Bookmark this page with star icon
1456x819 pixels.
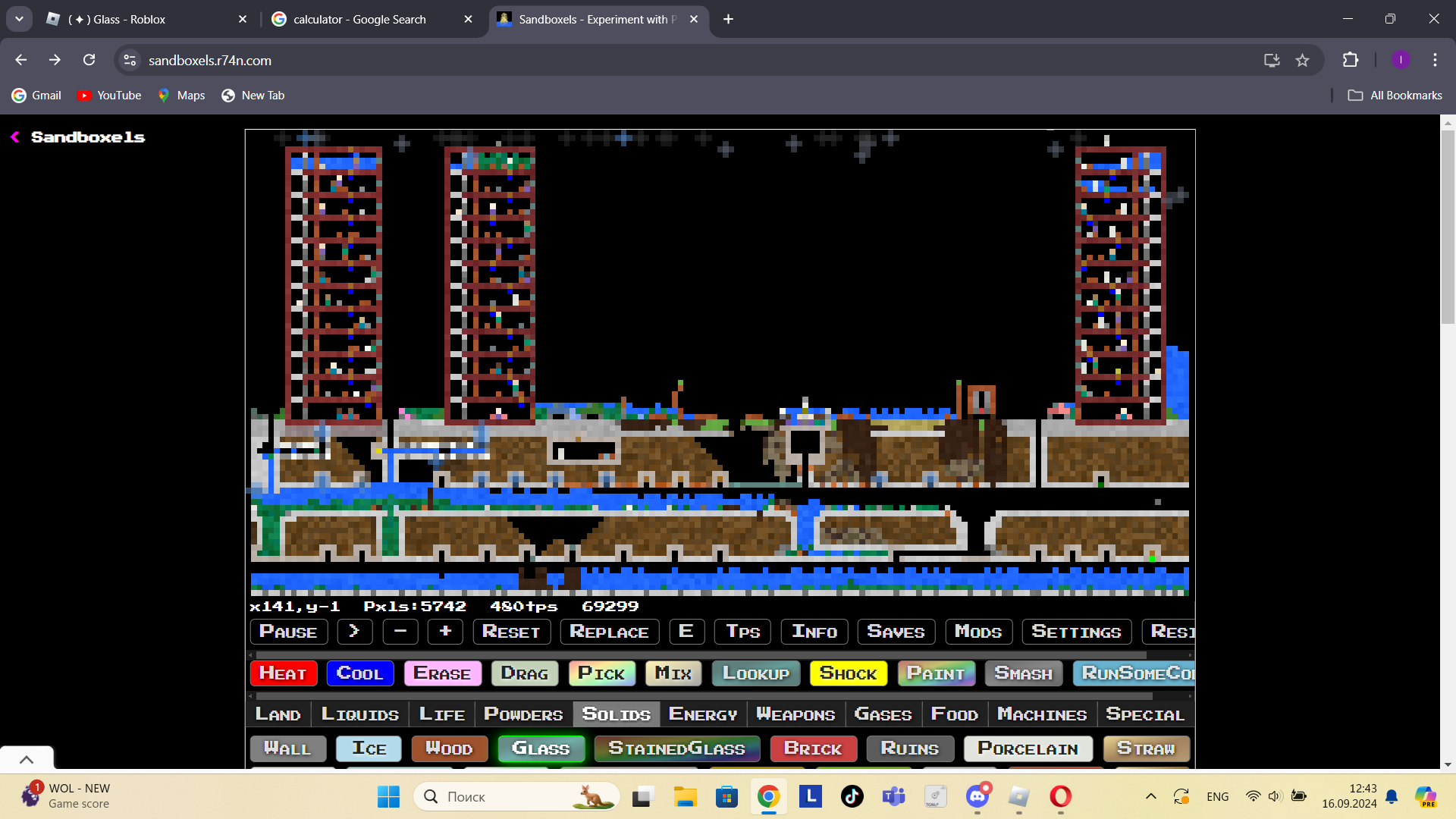click(1302, 60)
